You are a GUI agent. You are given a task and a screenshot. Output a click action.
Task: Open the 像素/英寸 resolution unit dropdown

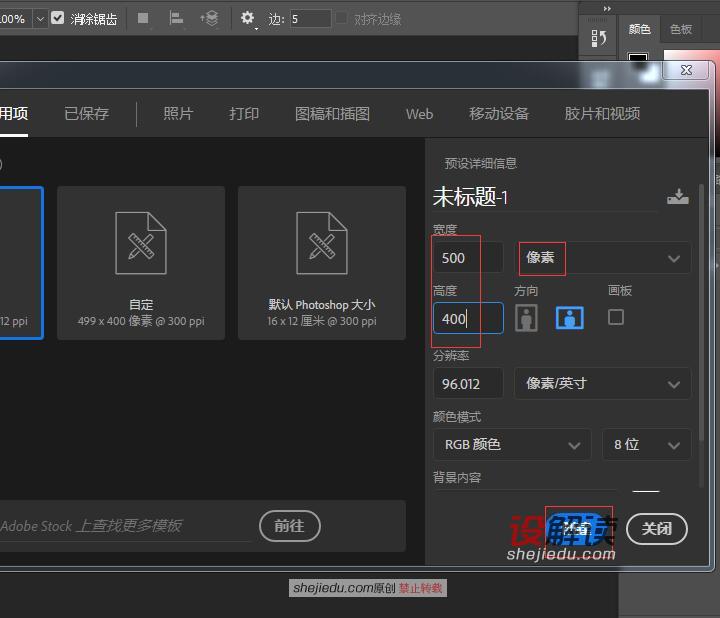(x=602, y=383)
